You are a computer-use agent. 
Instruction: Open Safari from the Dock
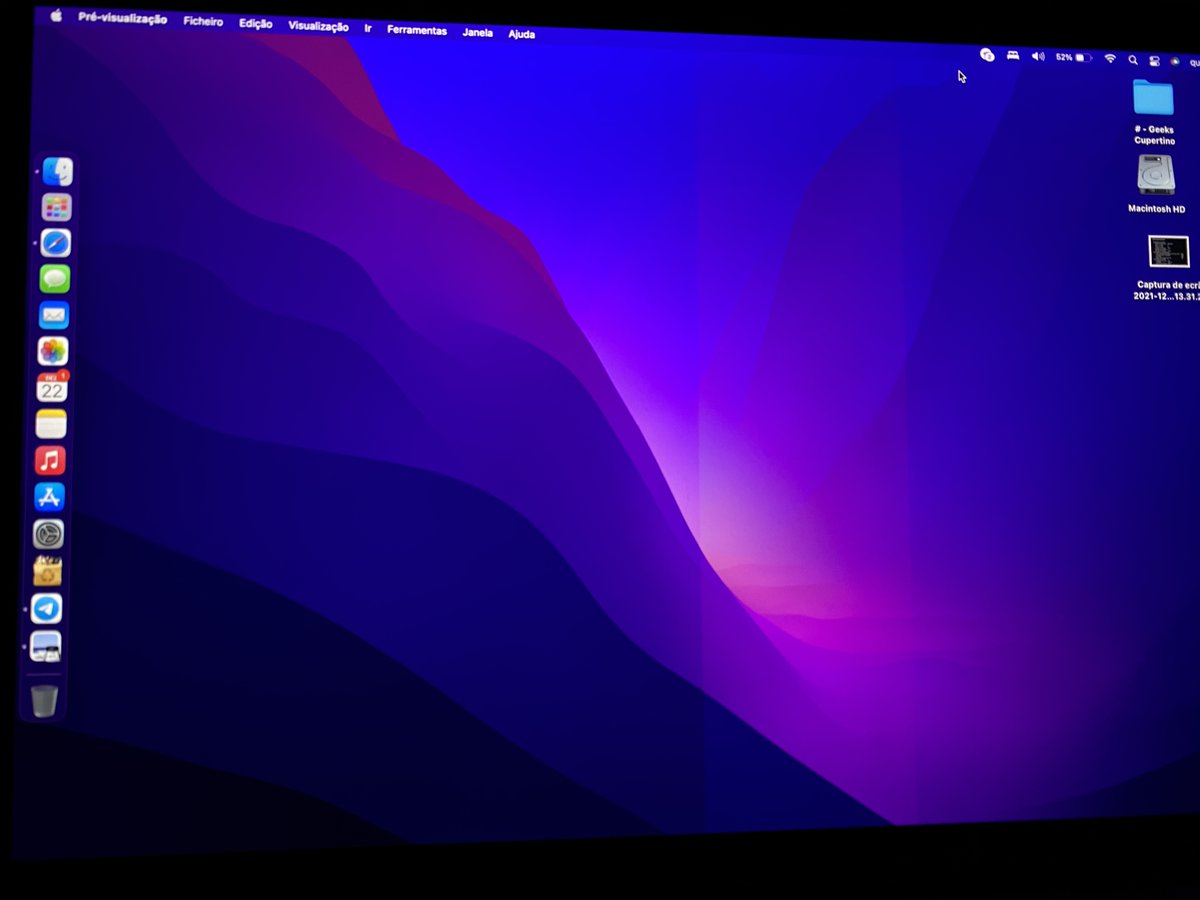56,241
